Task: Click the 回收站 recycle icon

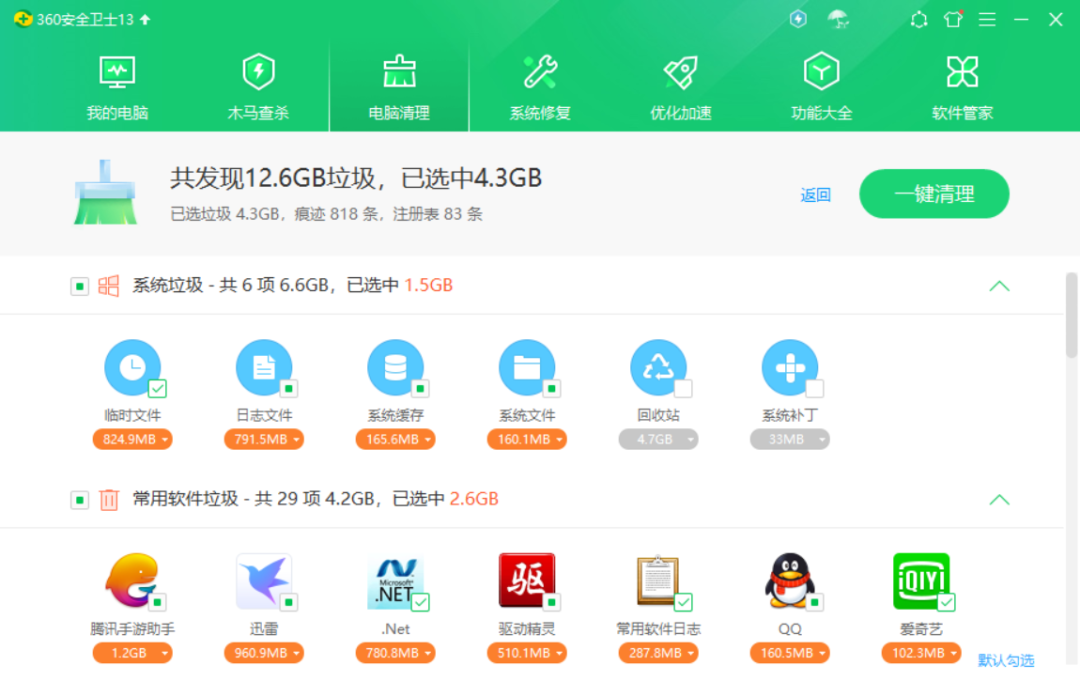Action: coord(658,367)
